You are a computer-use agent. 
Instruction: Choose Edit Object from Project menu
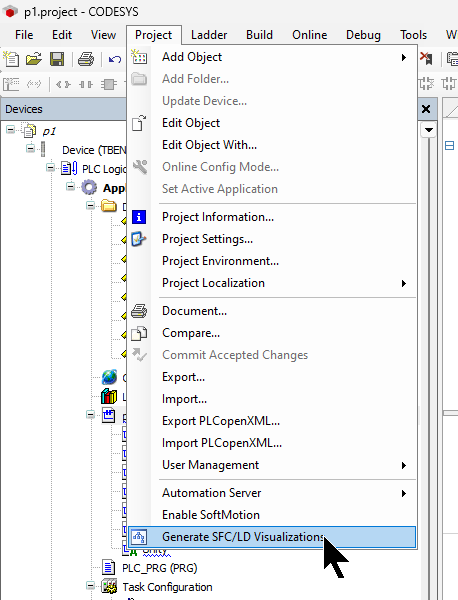[272, 123]
